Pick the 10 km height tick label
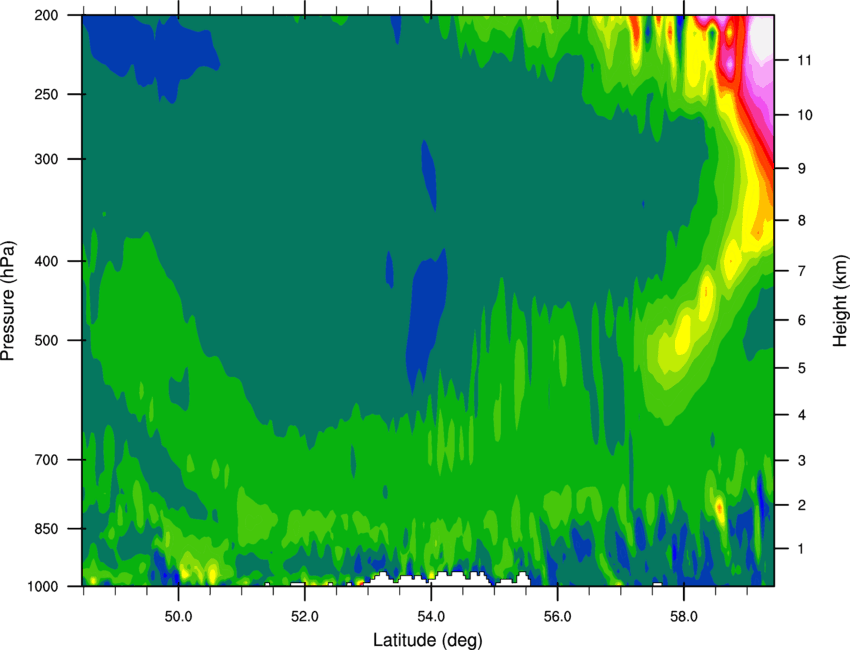This screenshot has height=650, width=850. coord(804,115)
